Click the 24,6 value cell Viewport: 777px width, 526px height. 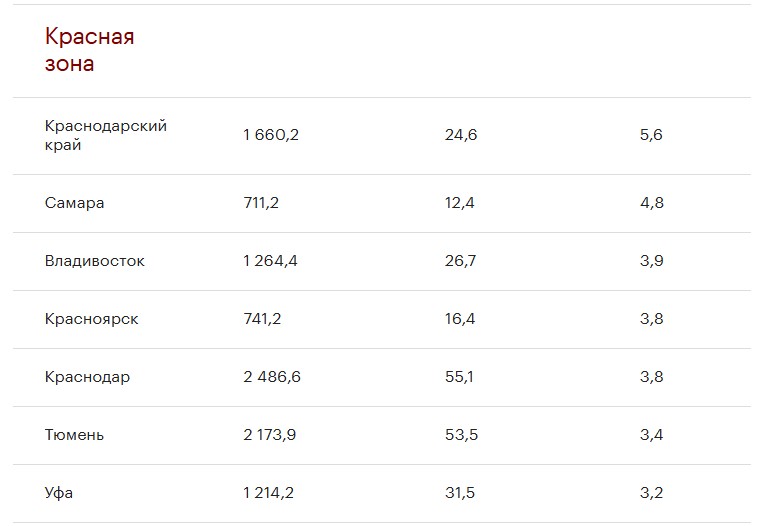click(461, 135)
